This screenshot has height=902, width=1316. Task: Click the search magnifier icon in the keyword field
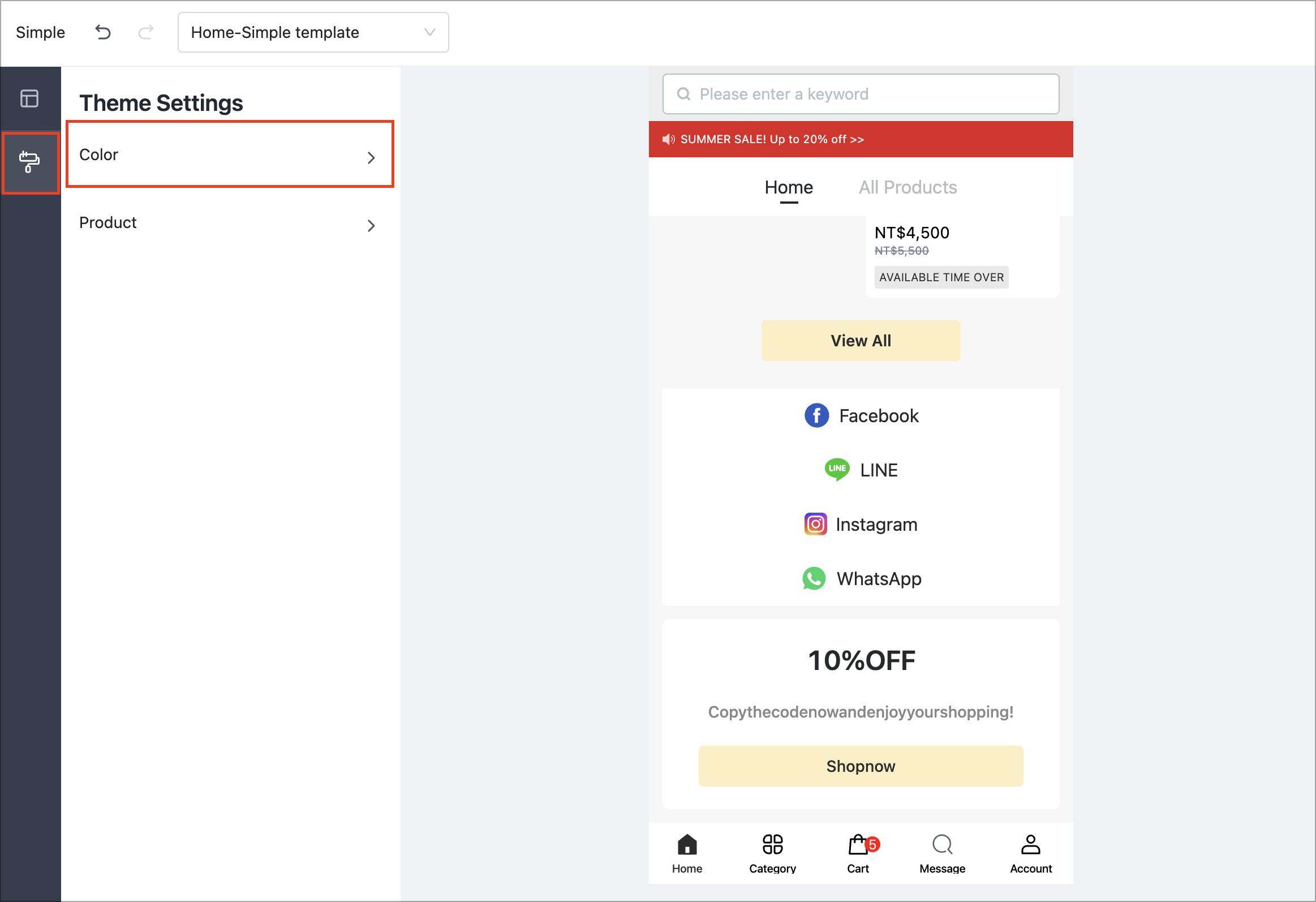683,94
